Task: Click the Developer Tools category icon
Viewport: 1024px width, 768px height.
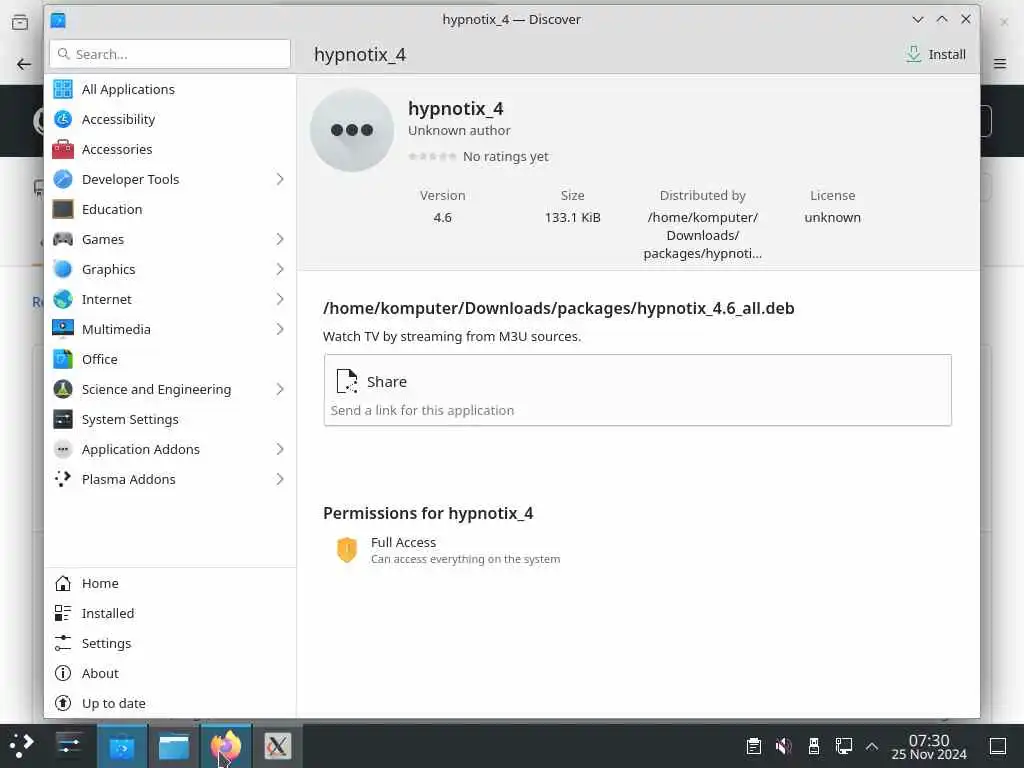Action: pyautogui.click(x=63, y=179)
